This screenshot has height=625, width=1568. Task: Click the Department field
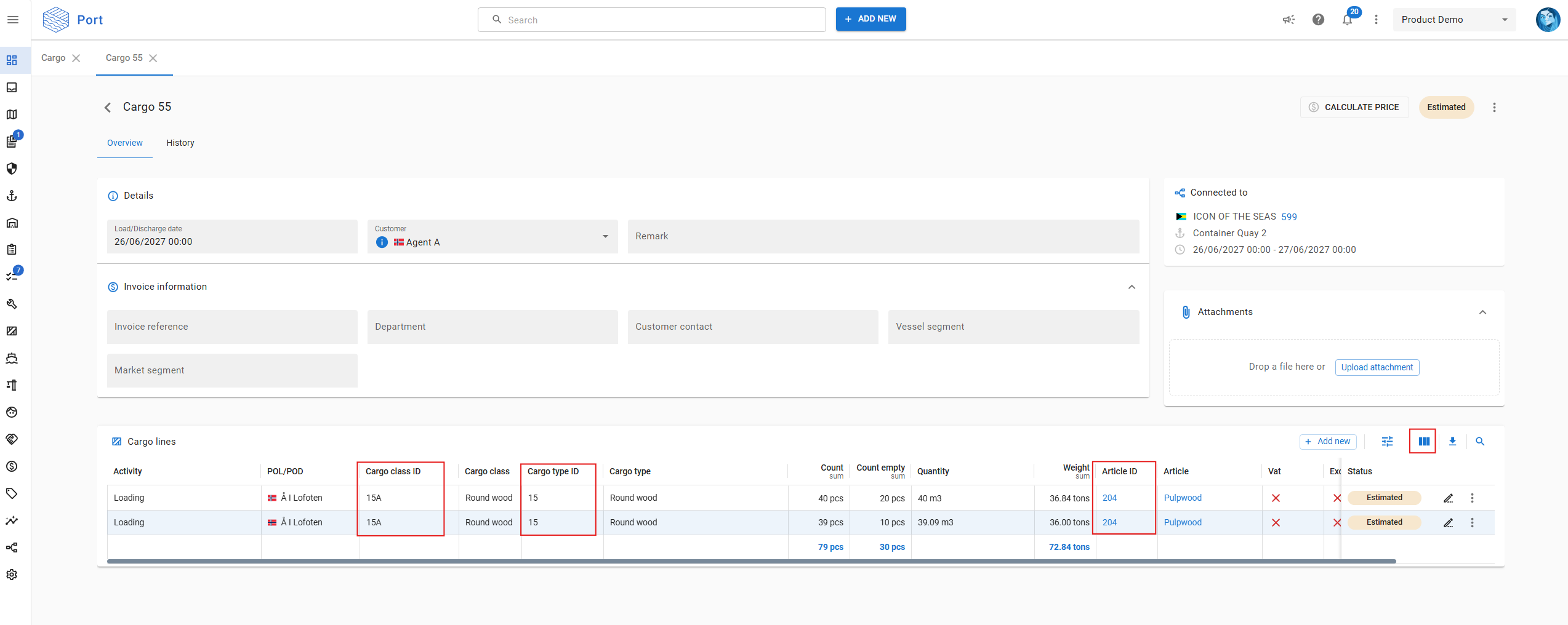[493, 327]
